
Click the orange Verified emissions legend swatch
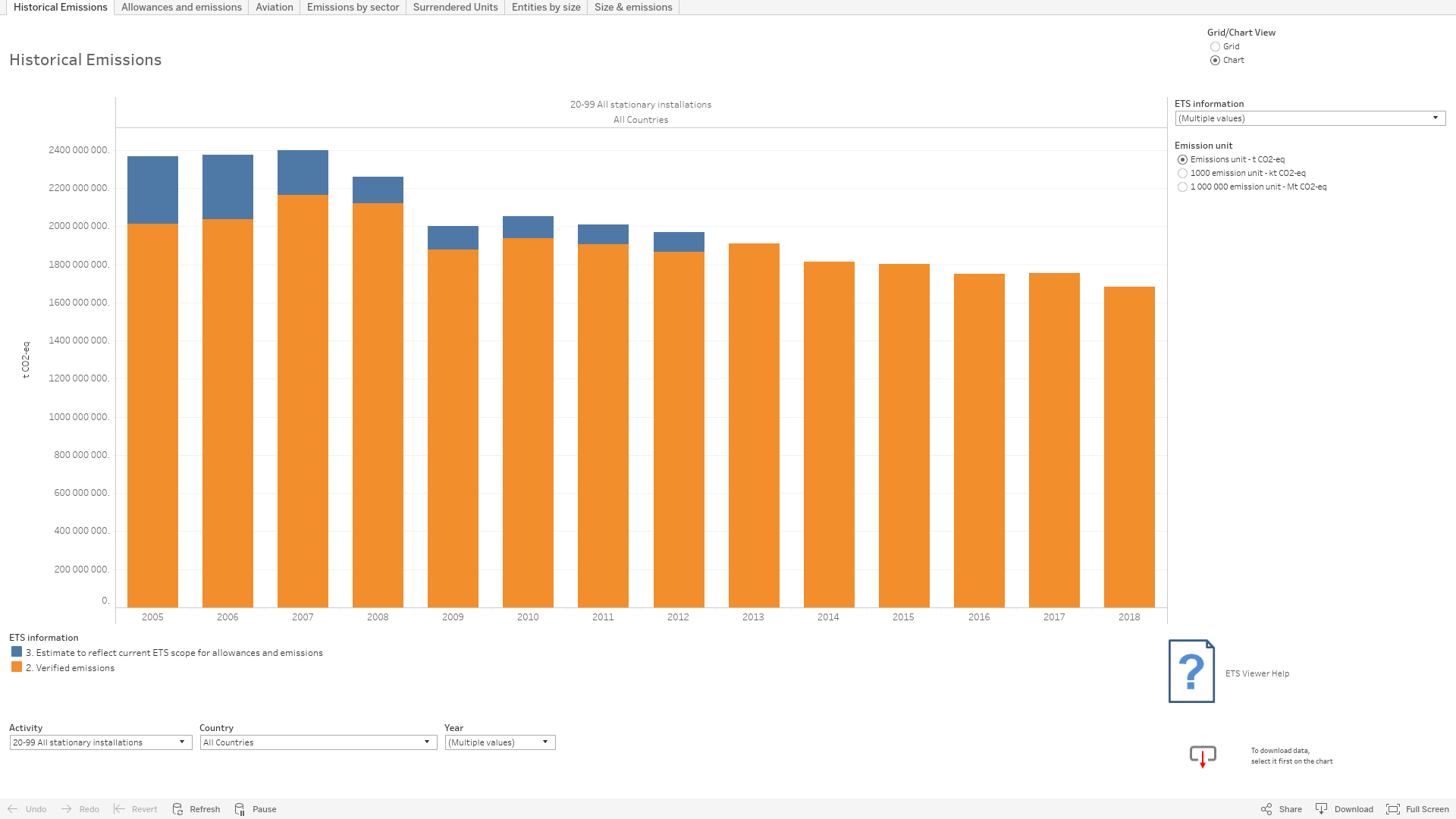coord(17,667)
